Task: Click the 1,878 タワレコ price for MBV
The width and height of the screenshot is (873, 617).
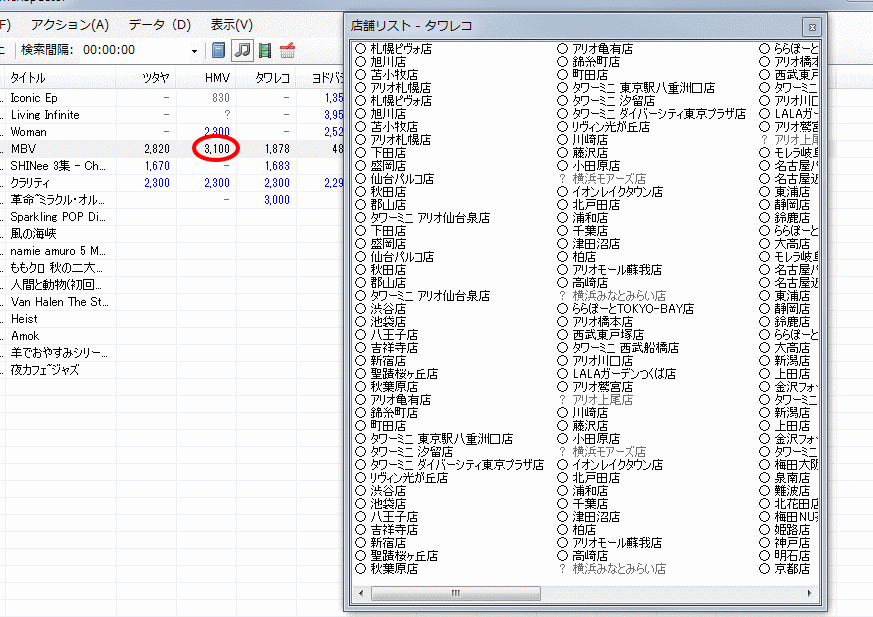Action: tap(277, 149)
